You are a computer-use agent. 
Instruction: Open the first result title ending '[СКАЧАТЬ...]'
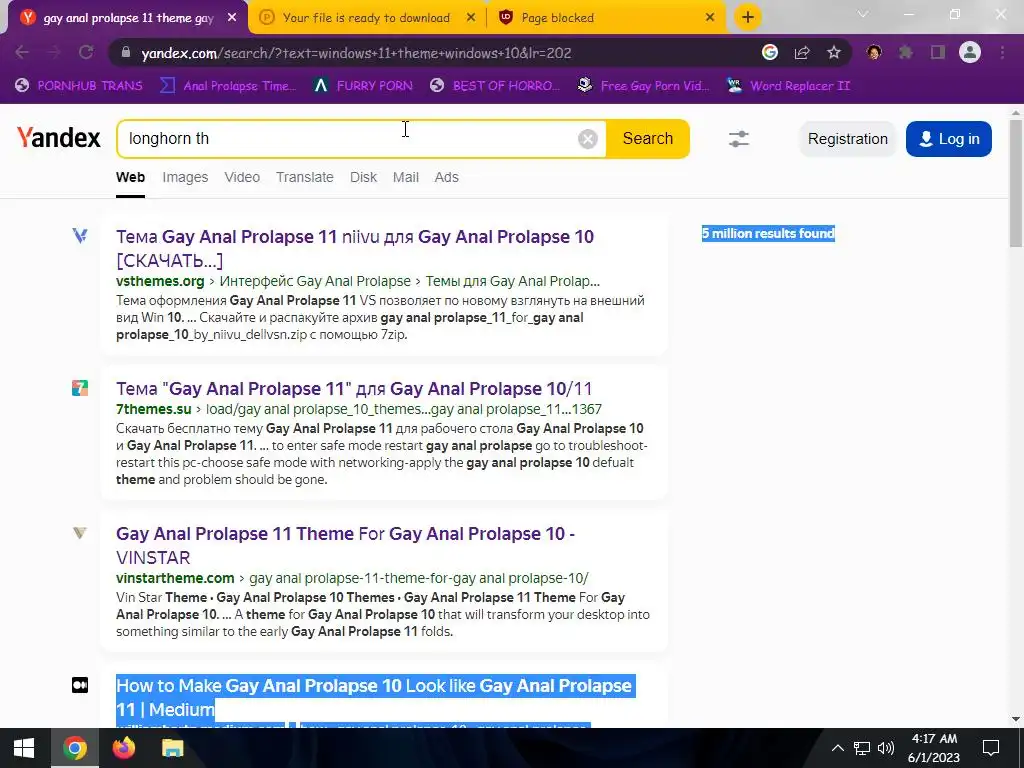[355, 248]
